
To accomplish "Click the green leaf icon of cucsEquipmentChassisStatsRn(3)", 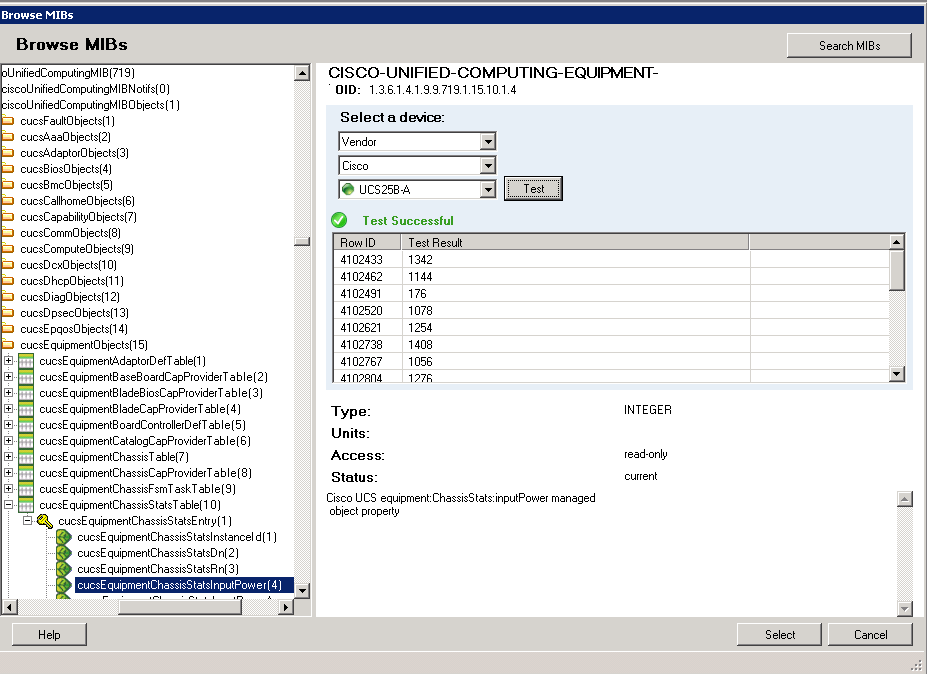I will coord(64,569).
